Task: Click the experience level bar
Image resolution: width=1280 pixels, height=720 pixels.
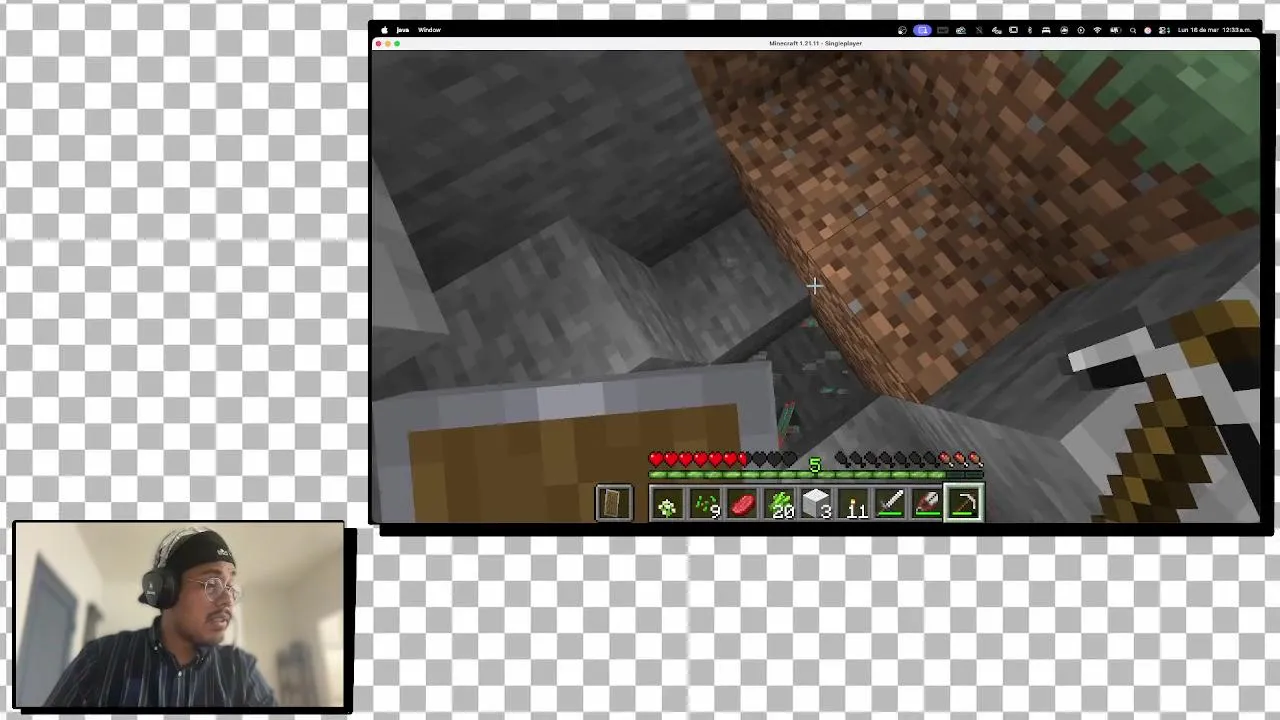Action: point(816,474)
